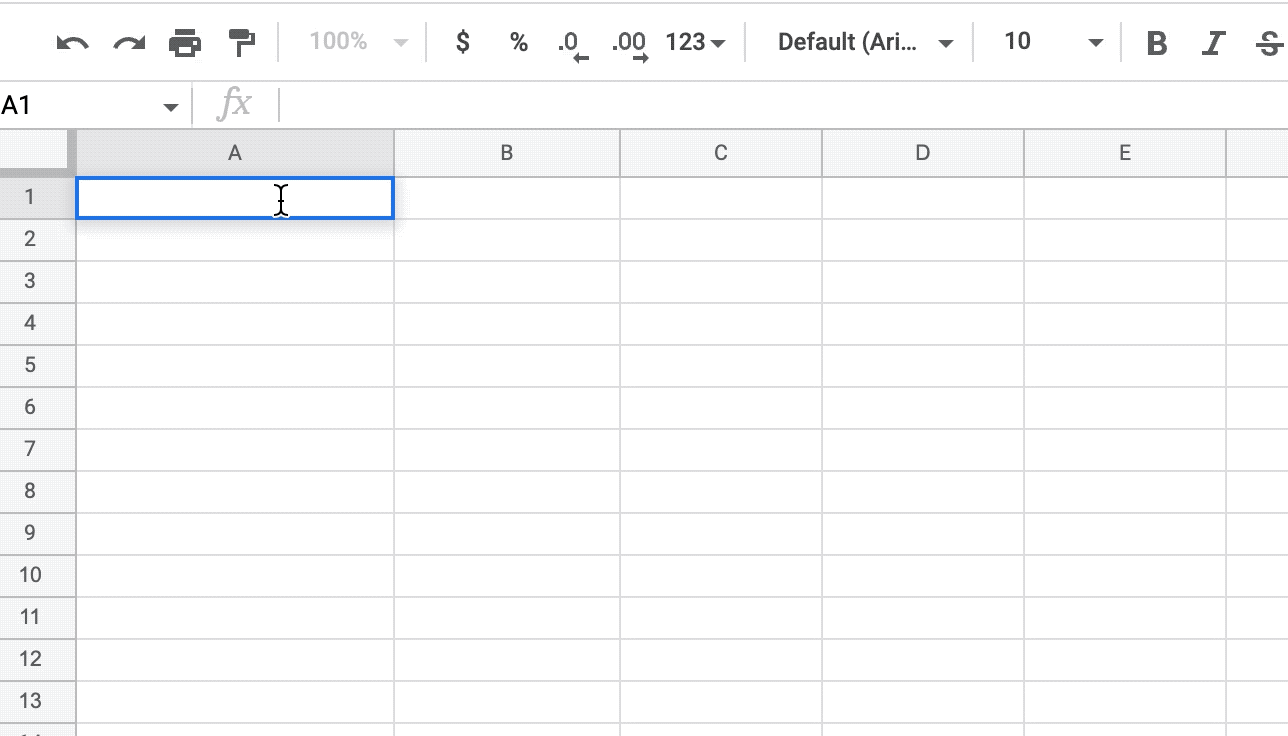Click the Redo arrow icon

[x=129, y=42]
